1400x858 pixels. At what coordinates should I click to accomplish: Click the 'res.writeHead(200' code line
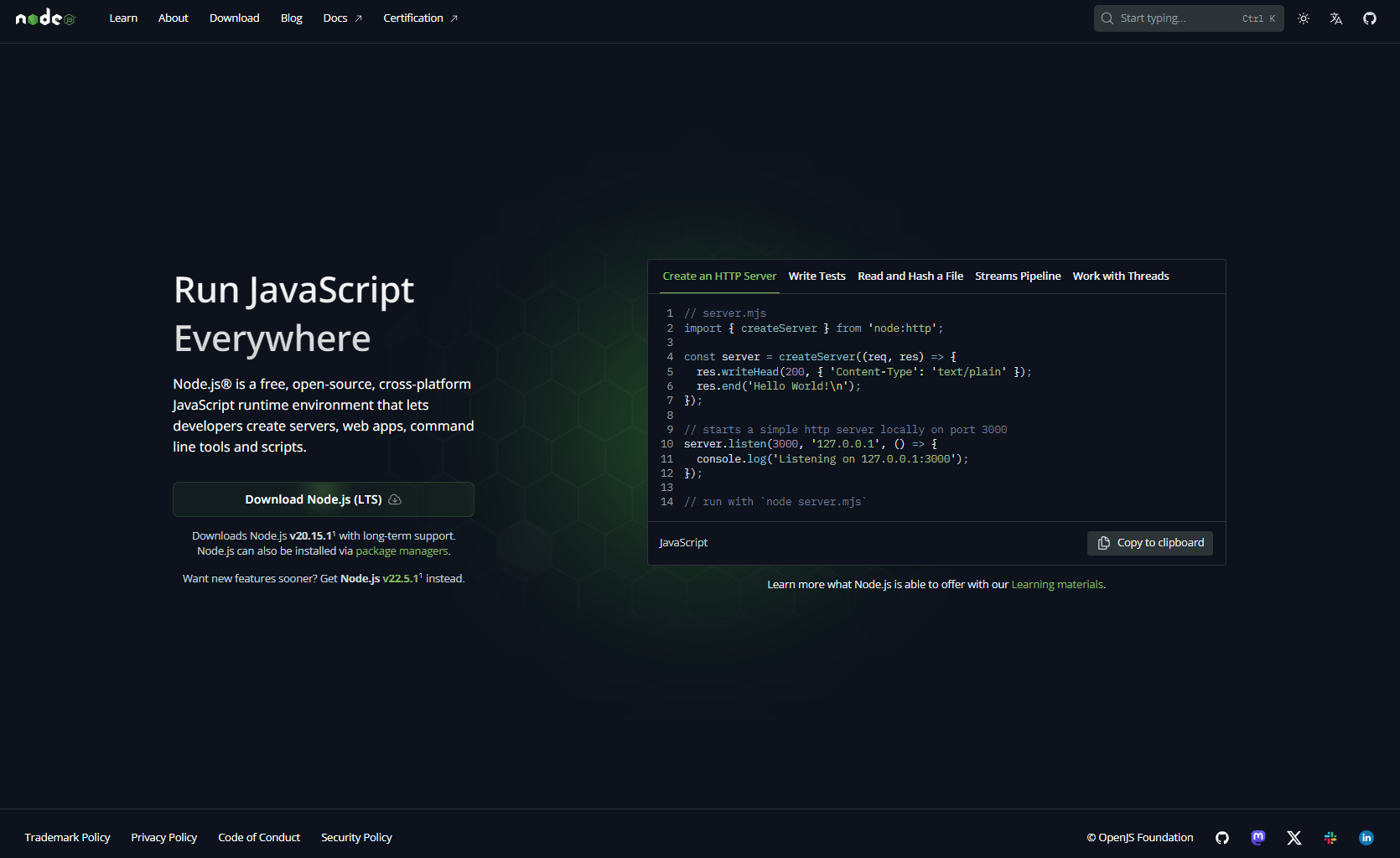point(863,372)
